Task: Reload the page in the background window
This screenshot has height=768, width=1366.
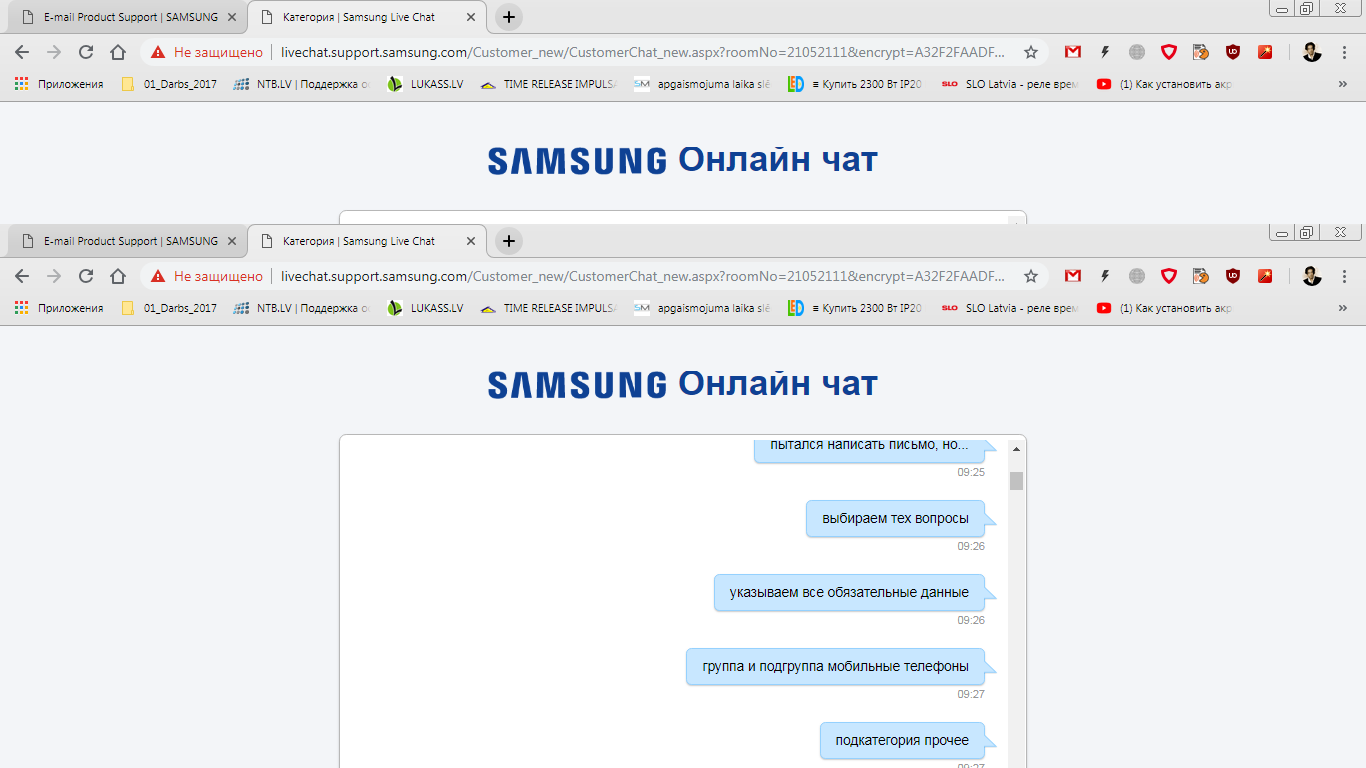Action: (x=86, y=52)
